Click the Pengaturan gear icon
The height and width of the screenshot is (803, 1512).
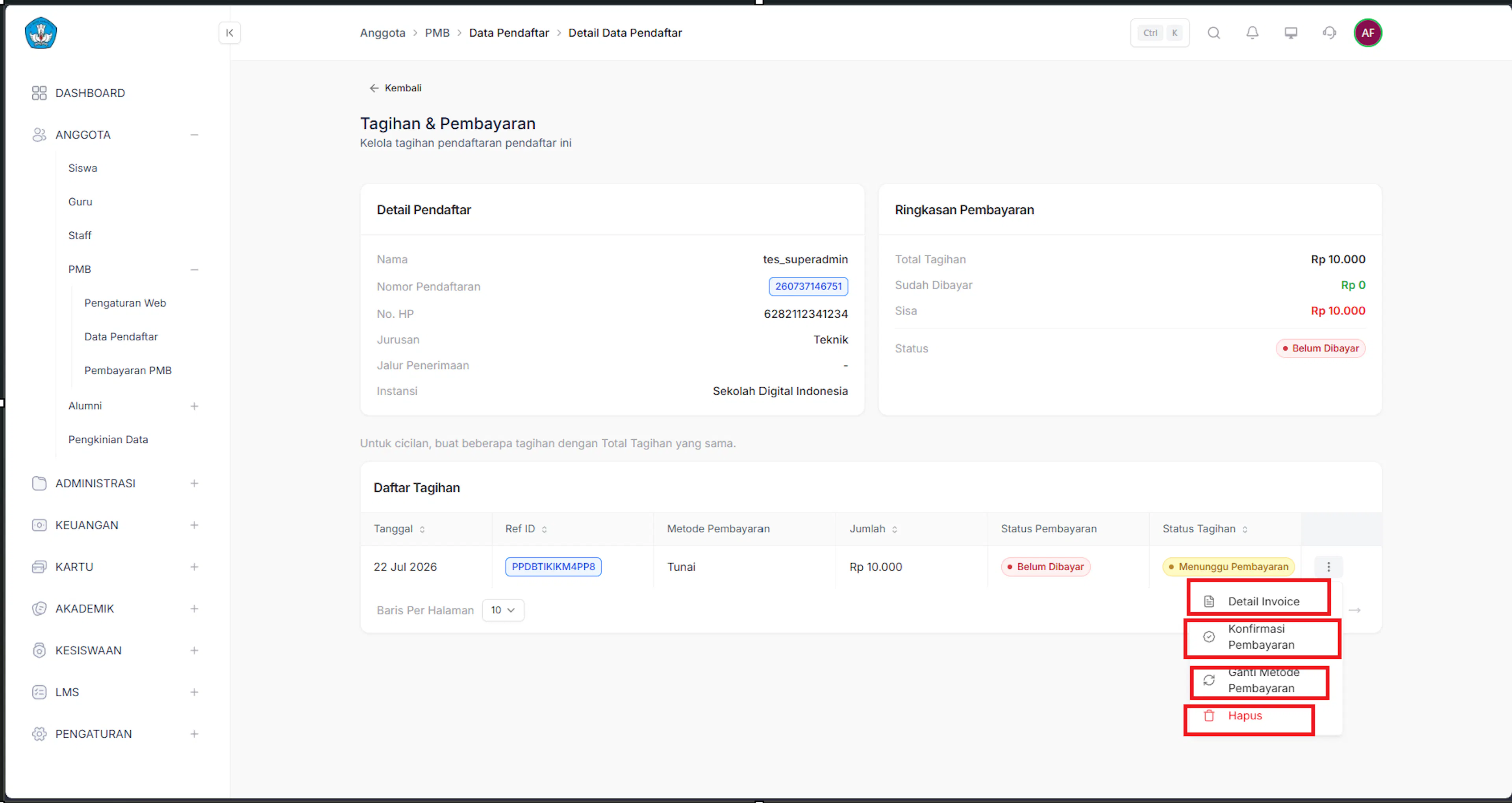(39, 734)
